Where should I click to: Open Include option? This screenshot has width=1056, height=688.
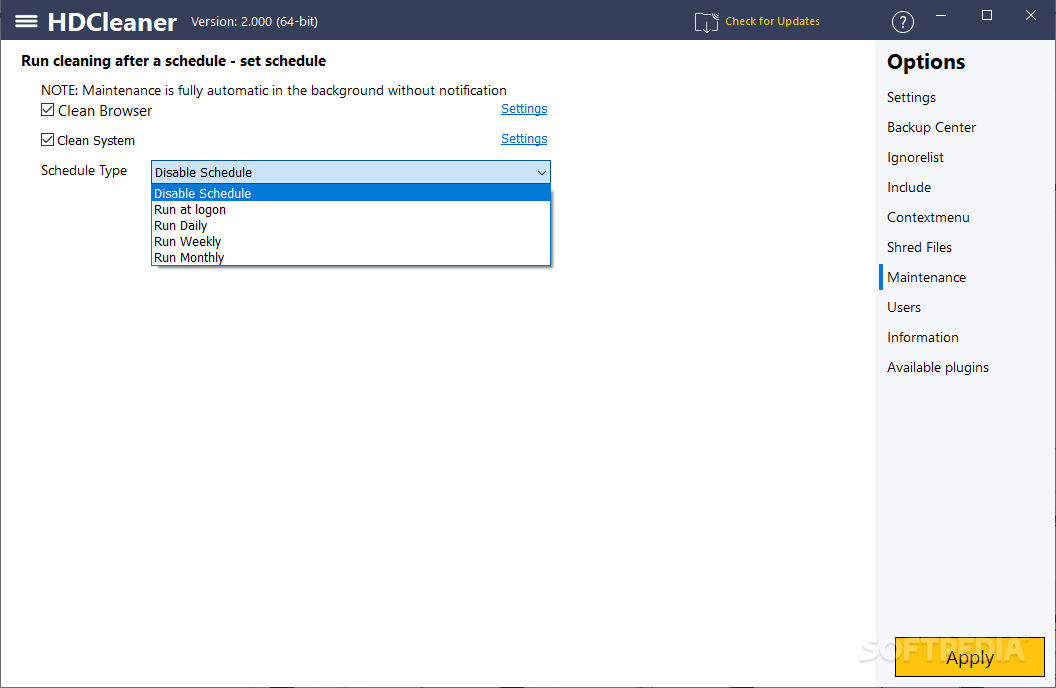[909, 187]
